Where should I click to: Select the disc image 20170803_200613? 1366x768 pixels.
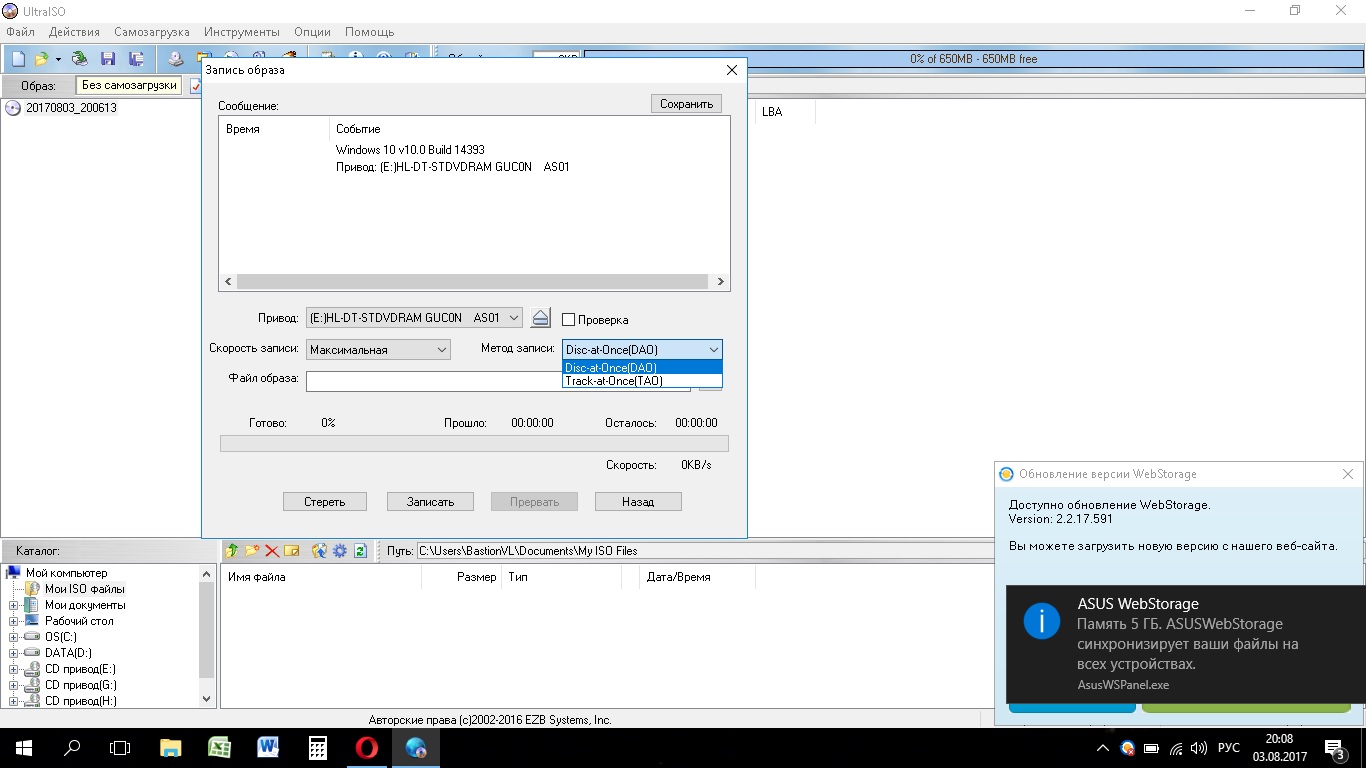(x=71, y=108)
